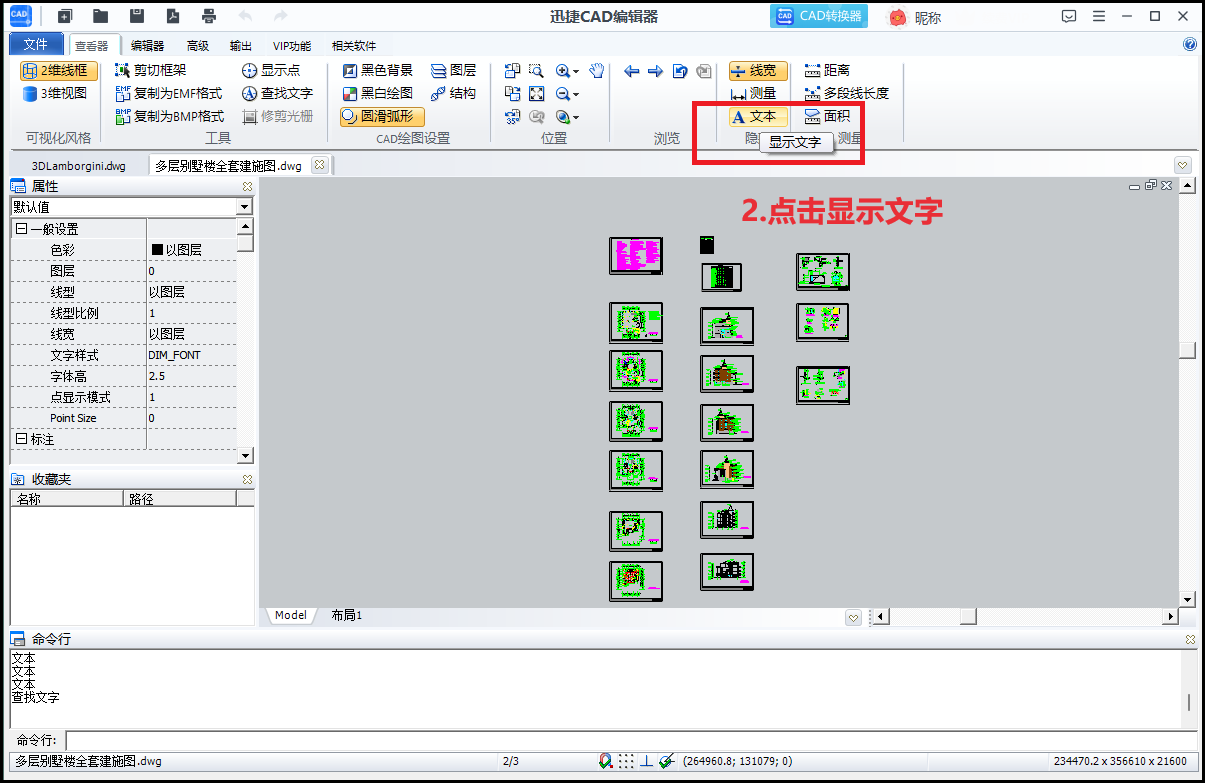The height and width of the screenshot is (783, 1205).
Task: Switch to the 编辑器 ribbon tab
Action: pos(148,46)
